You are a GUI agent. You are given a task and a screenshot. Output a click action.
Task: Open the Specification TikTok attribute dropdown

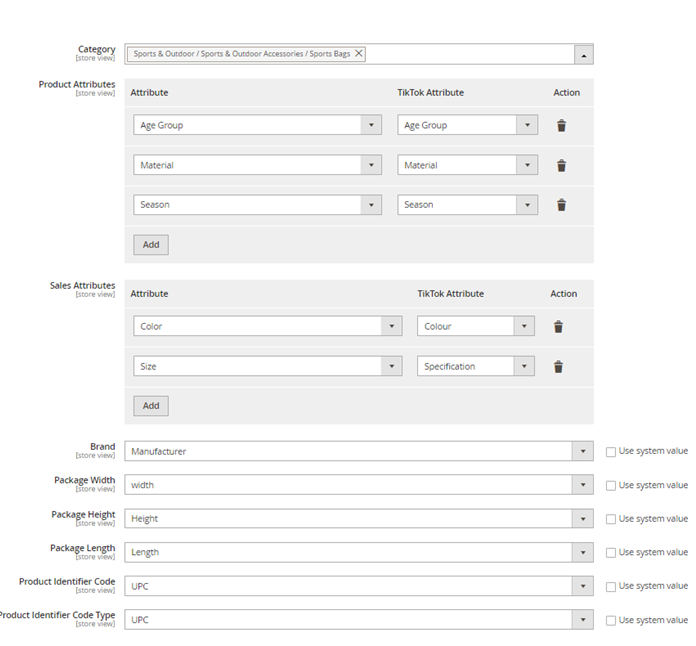pyautogui.click(x=475, y=367)
